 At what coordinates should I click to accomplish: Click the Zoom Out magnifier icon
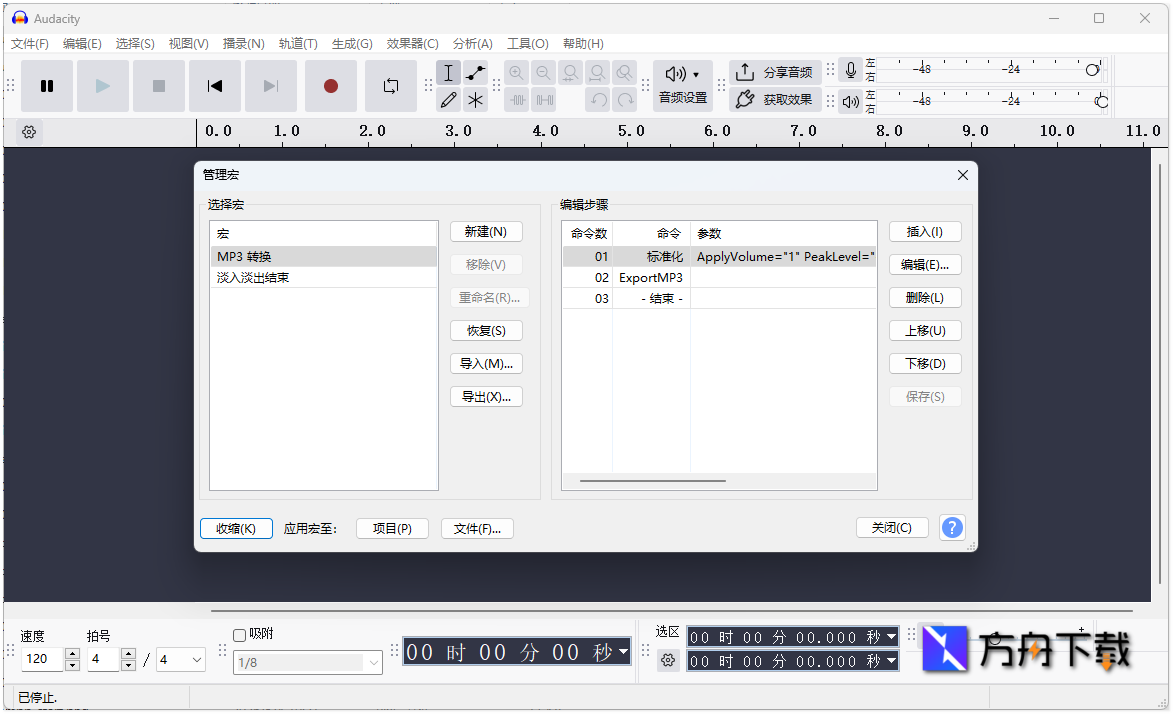pos(543,73)
